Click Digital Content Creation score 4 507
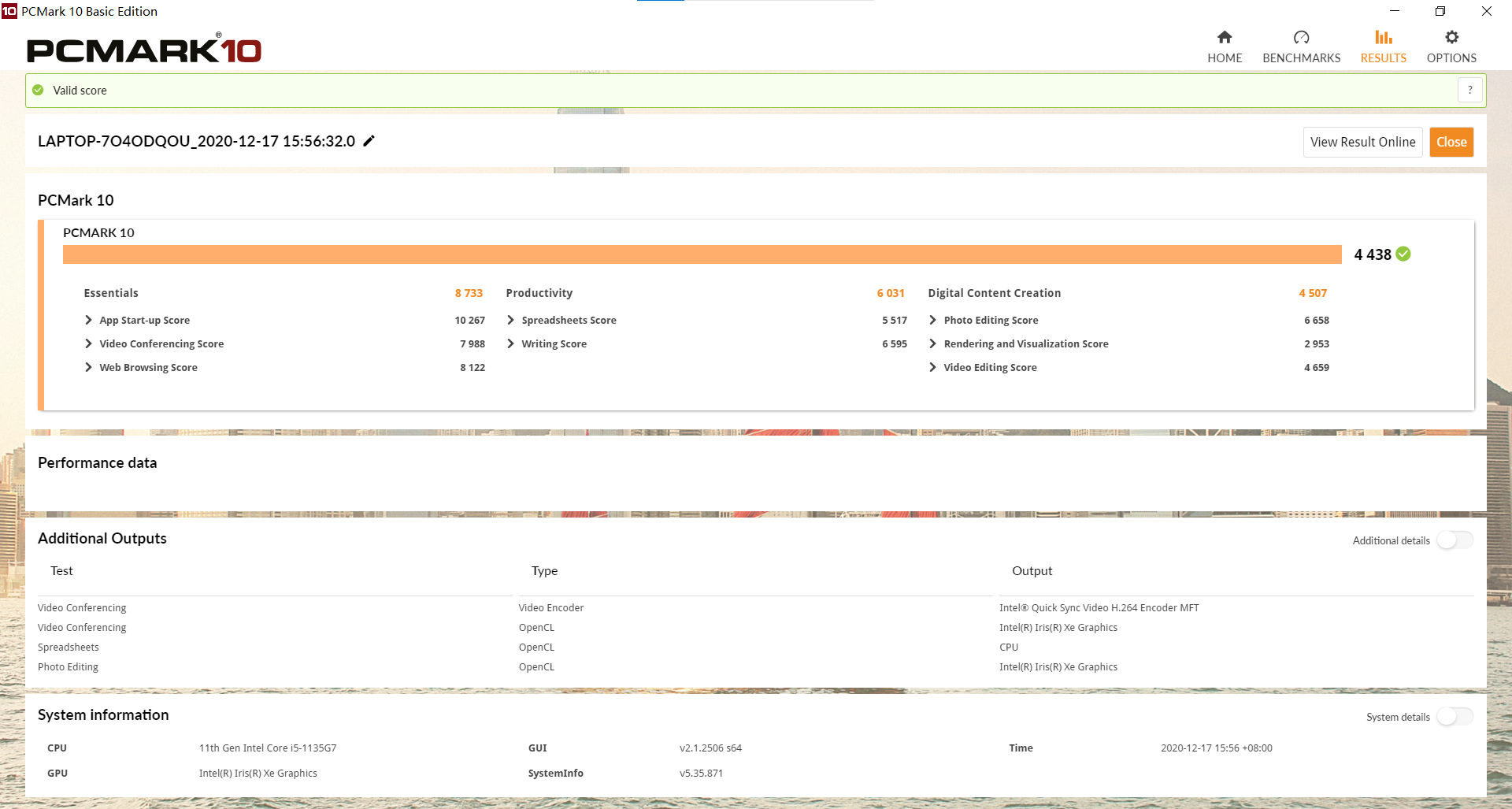Viewport: 1512px width, 809px height. tap(1313, 293)
